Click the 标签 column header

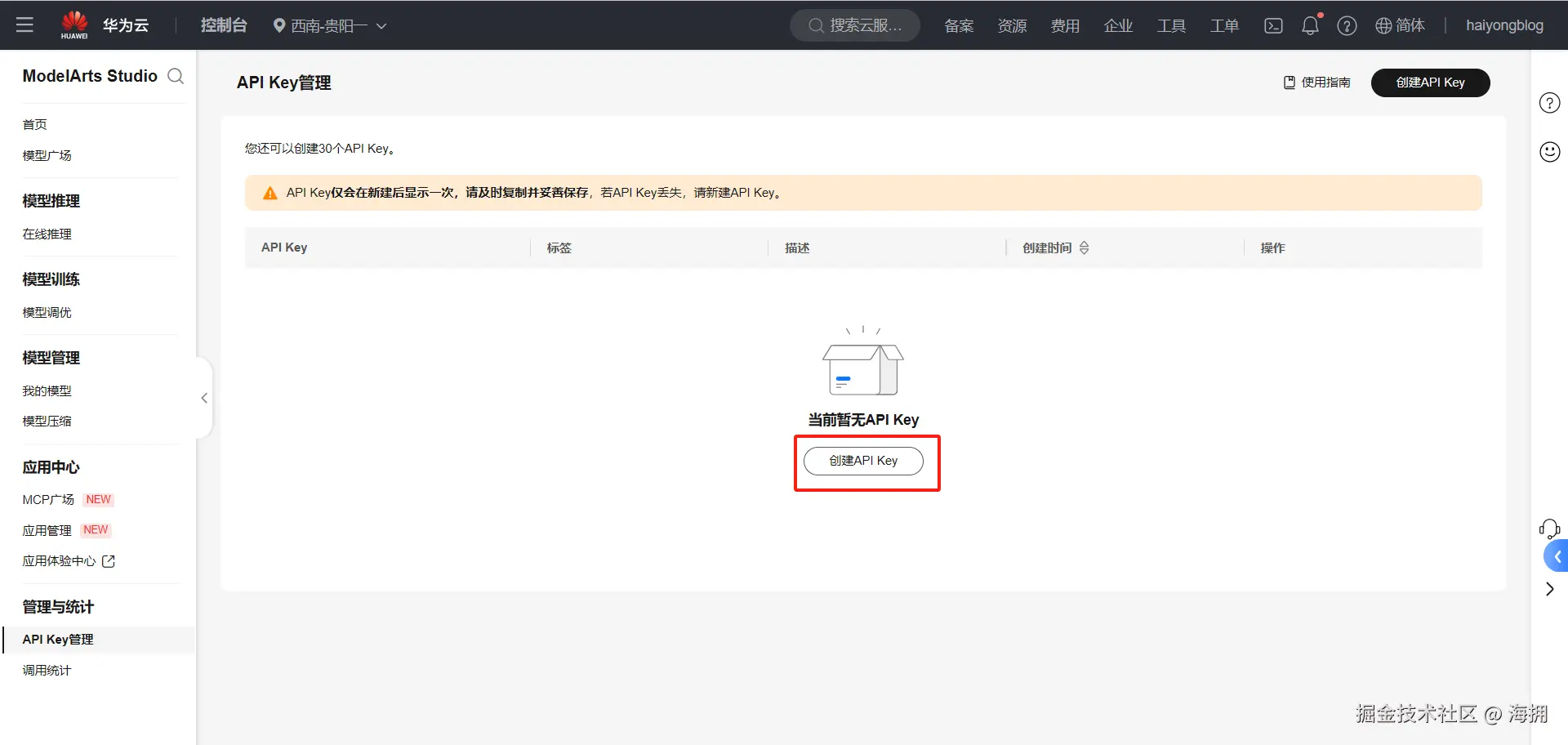click(x=559, y=248)
